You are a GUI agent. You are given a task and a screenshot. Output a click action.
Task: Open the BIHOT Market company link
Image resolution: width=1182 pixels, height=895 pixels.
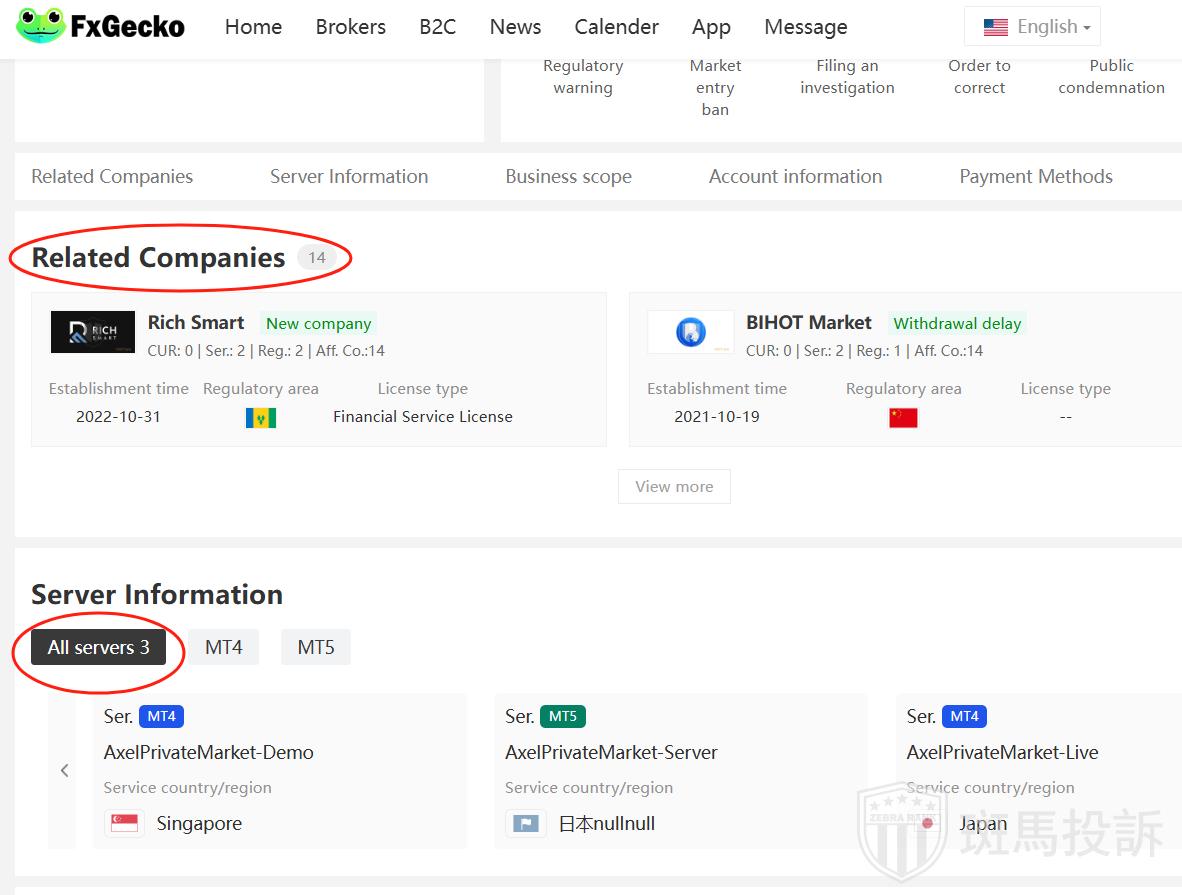pyautogui.click(x=808, y=322)
